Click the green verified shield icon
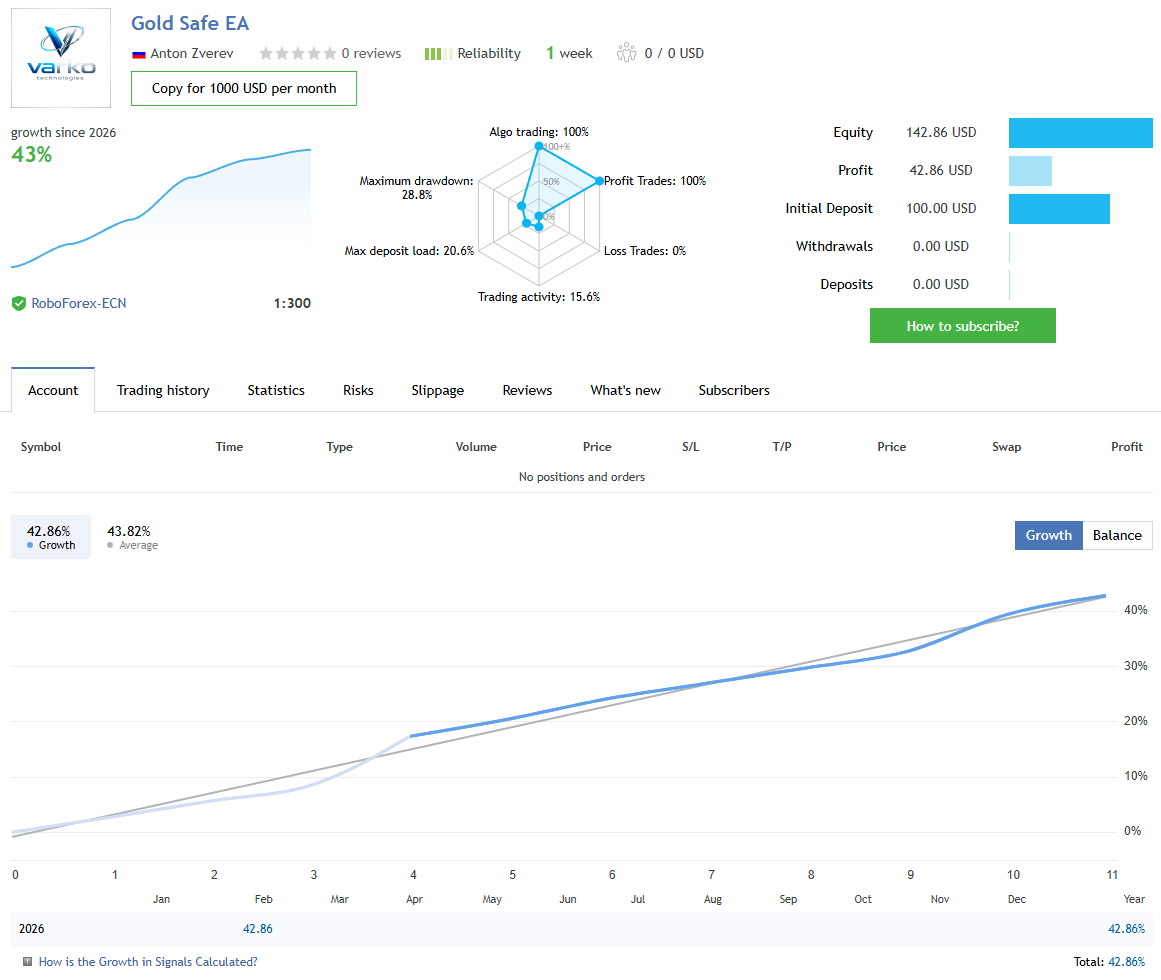This screenshot has width=1161, height=980. pyautogui.click(x=19, y=303)
